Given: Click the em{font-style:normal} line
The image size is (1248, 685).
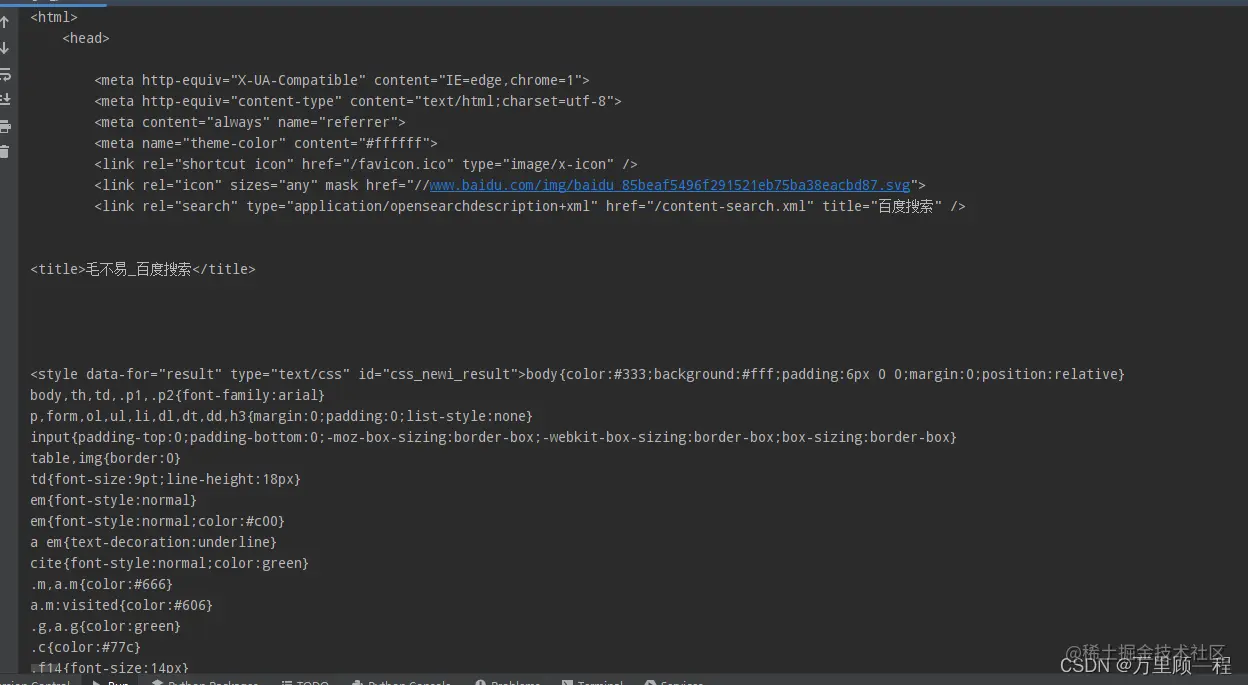Looking at the screenshot, I should (x=114, y=500).
